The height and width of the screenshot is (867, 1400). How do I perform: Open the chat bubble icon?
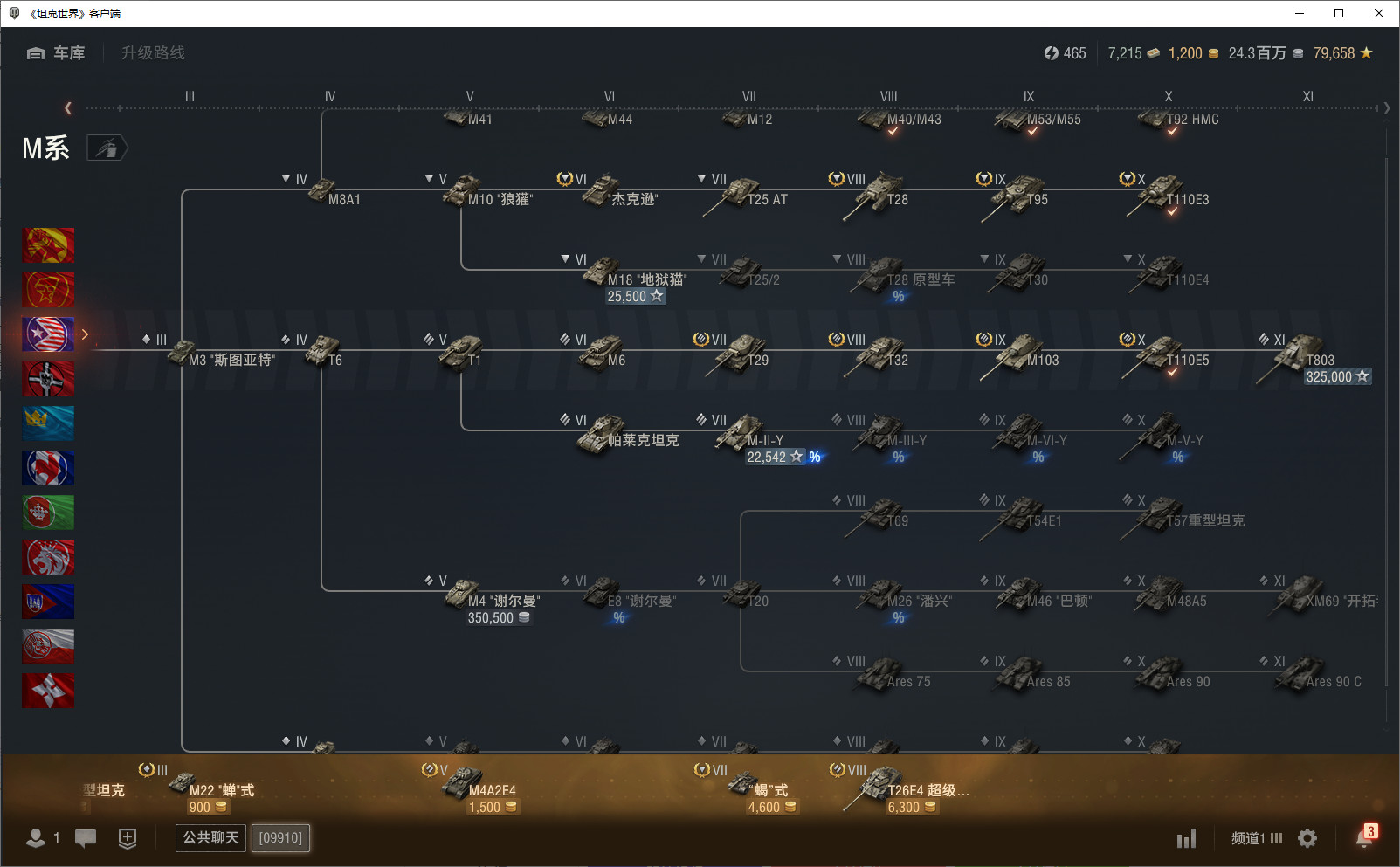pyautogui.click(x=86, y=838)
